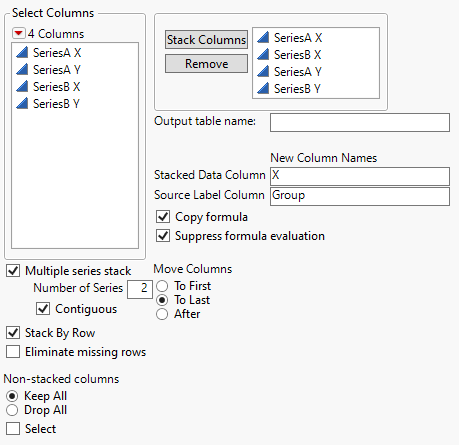Click continuous icon beside SeriesB Y in Select Columns
This screenshot has height=445, width=459.
[22, 103]
